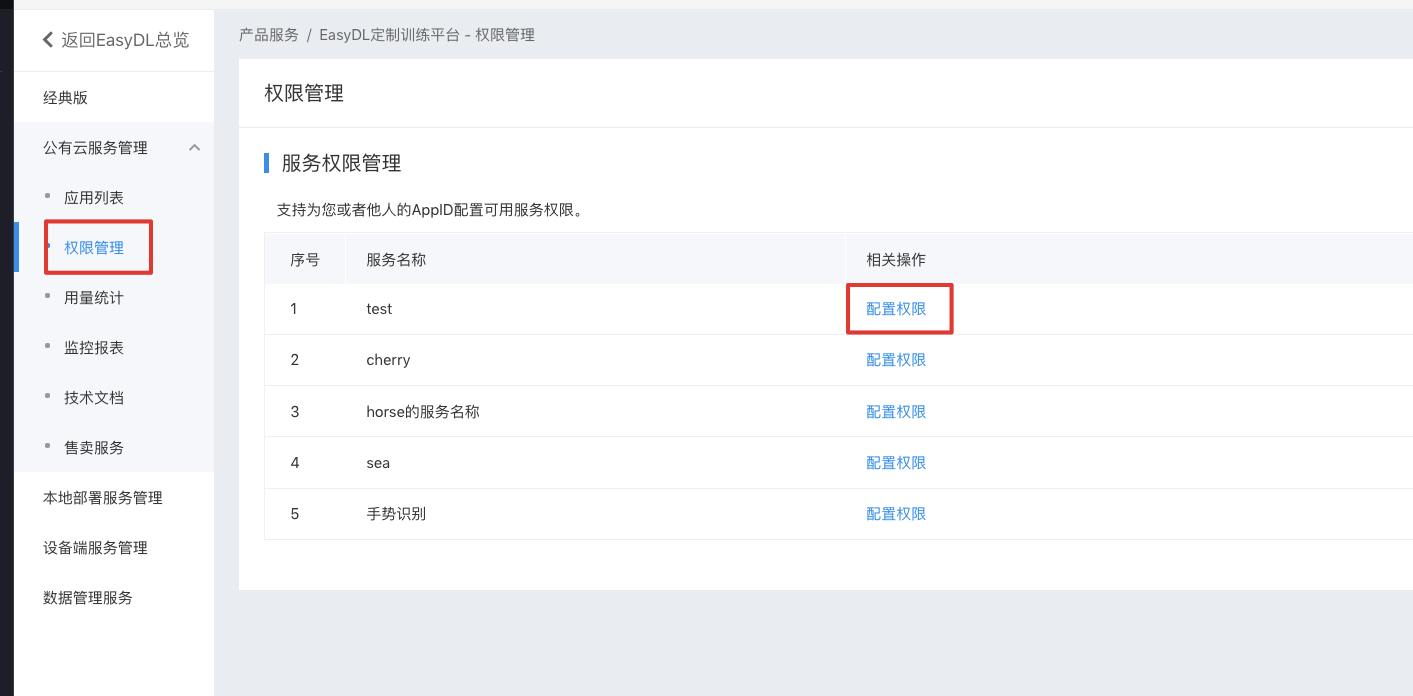Click 配置权限 for 手势识别 service
The height and width of the screenshot is (696, 1413).
896,514
